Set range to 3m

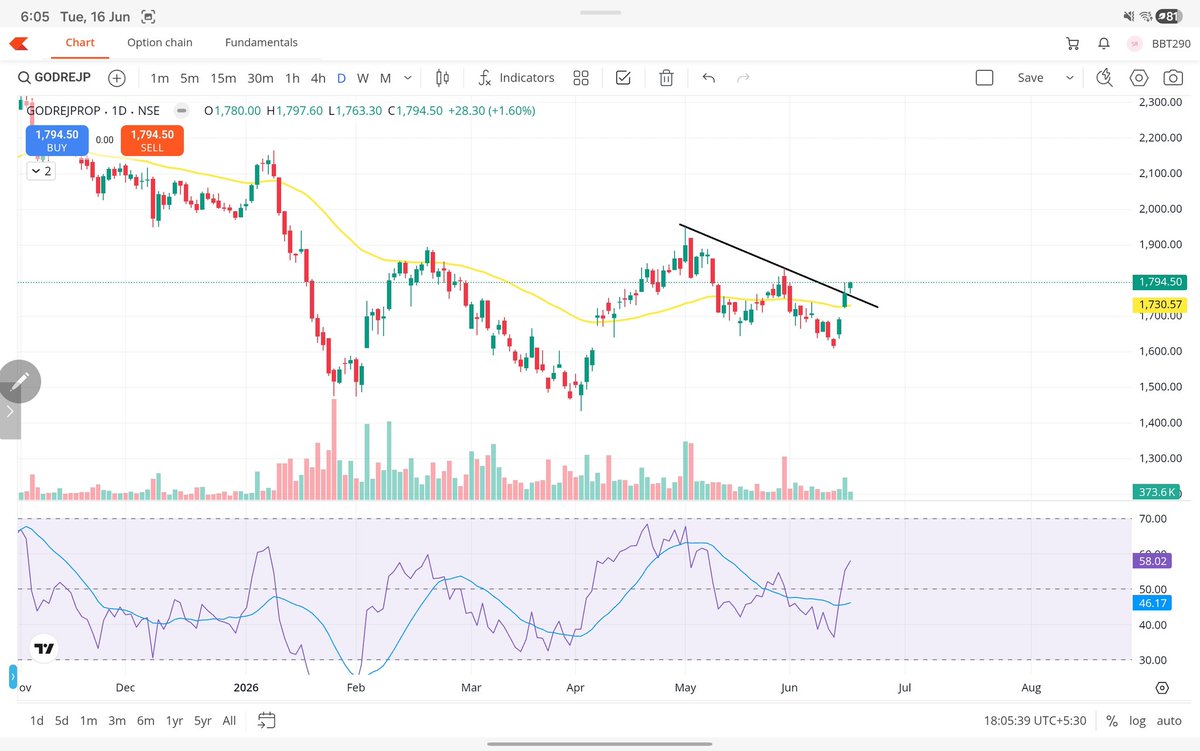pyautogui.click(x=117, y=720)
